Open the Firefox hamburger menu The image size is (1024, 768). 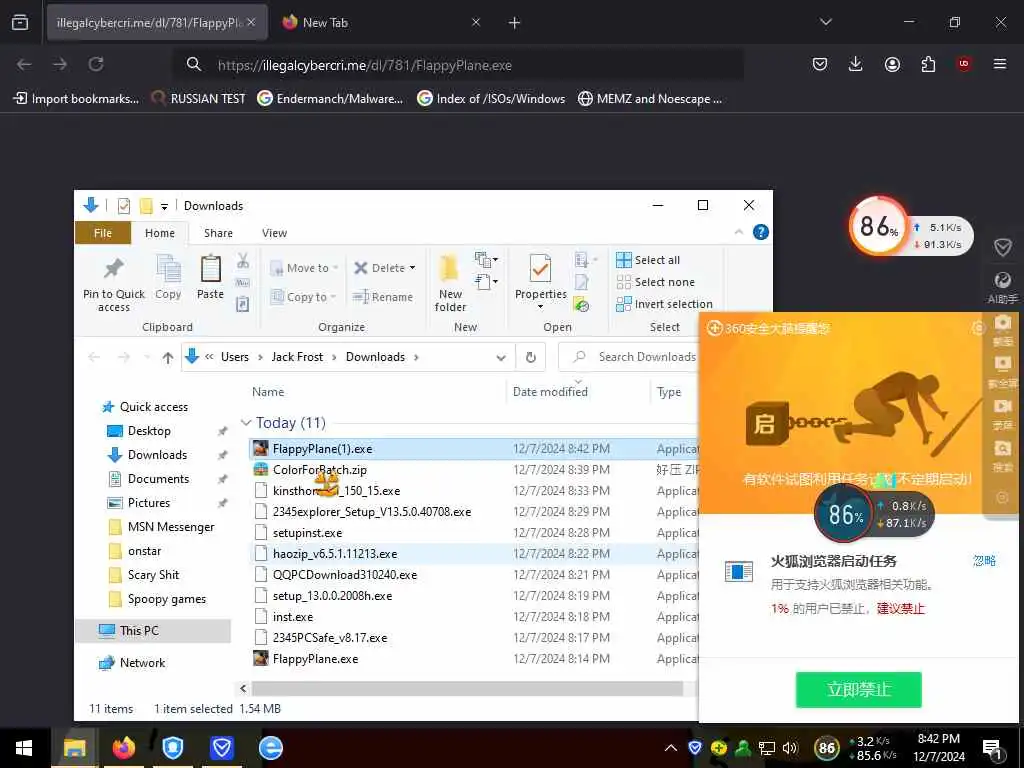tap(1000, 64)
